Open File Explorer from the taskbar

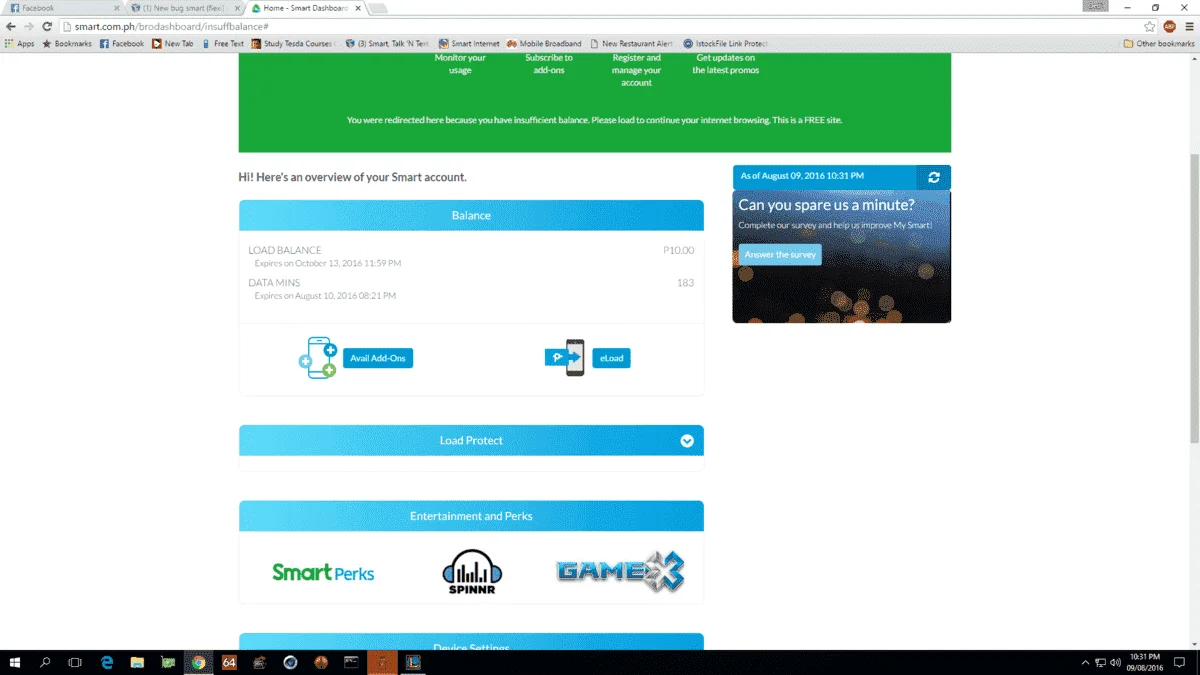(x=137, y=662)
